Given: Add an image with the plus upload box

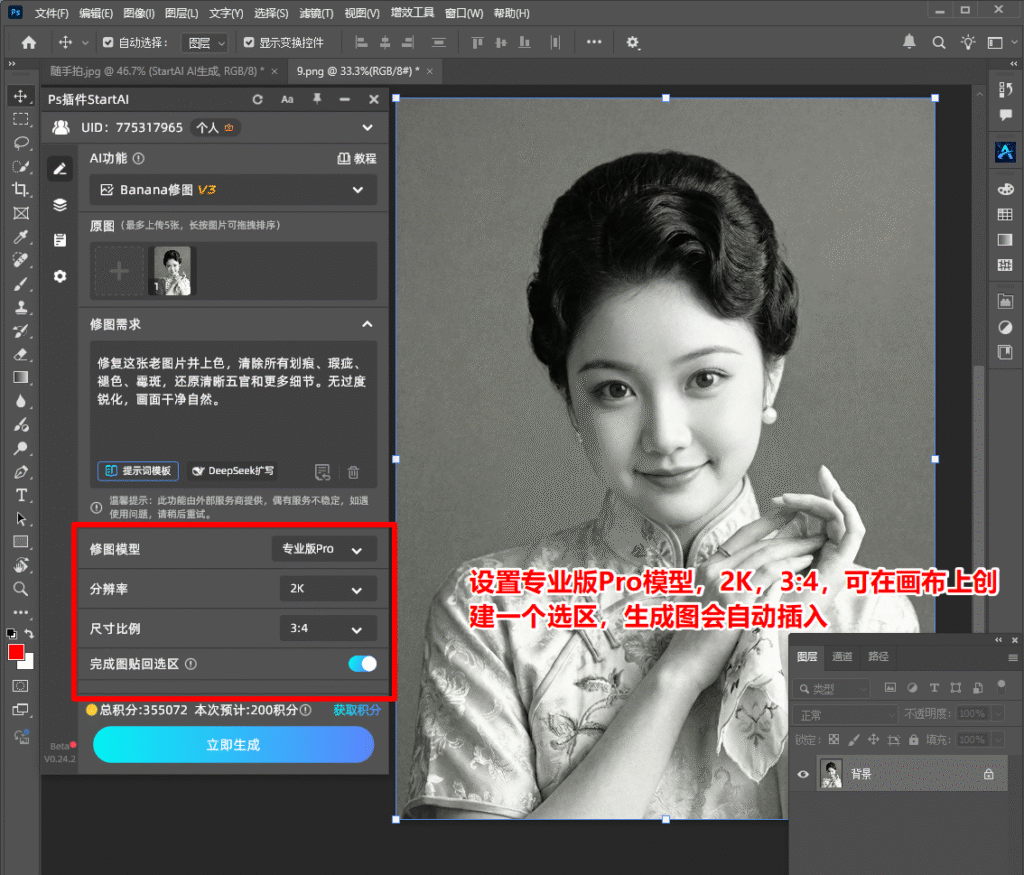Looking at the screenshot, I should click(x=119, y=271).
